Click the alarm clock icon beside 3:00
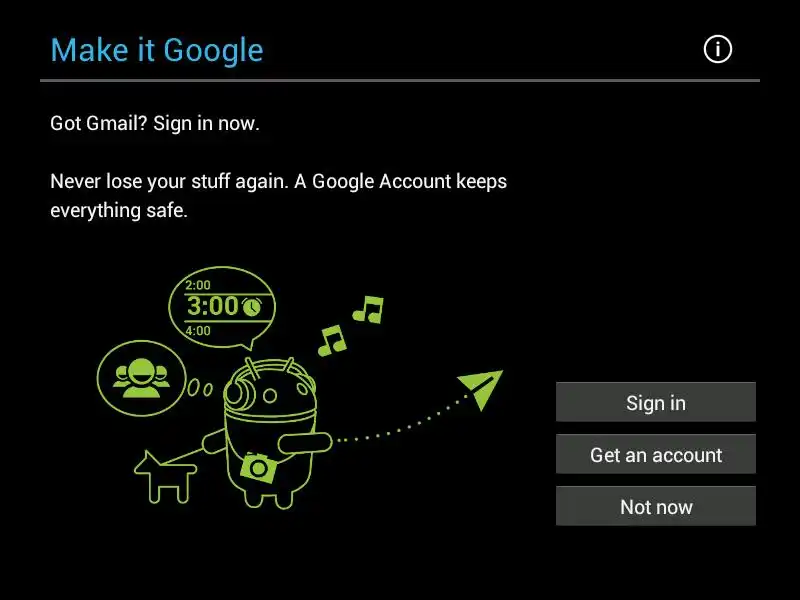This screenshot has width=800, height=600. (252, 307)
